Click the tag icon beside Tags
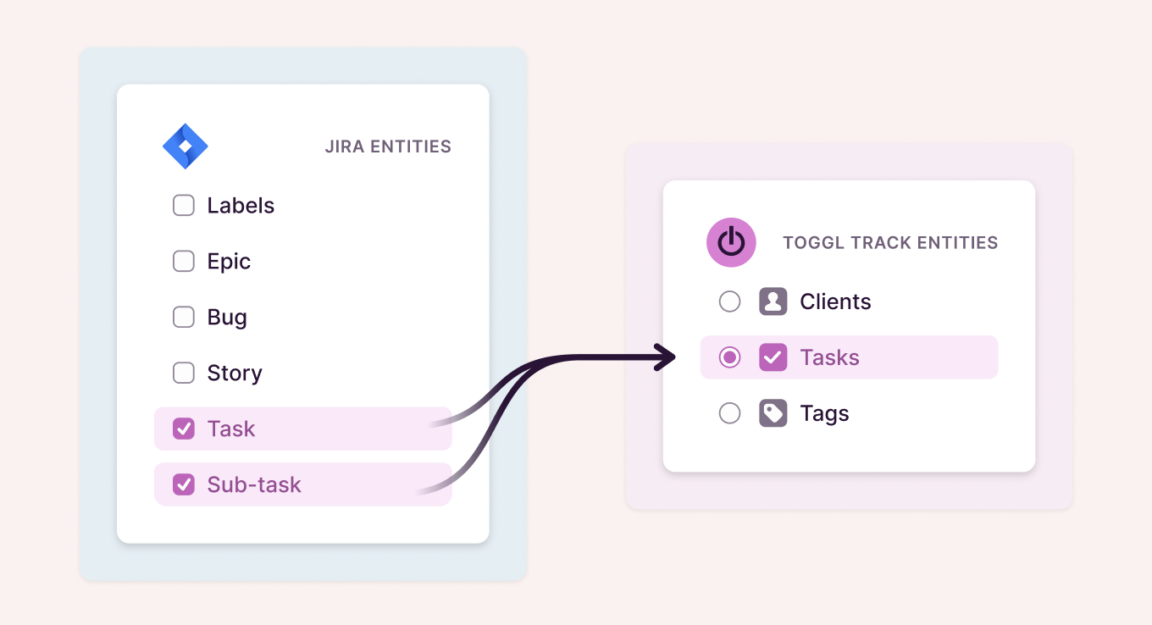The width and height of the screenshot is (1152, 625). pyautogui.click(x=773, y=413)
